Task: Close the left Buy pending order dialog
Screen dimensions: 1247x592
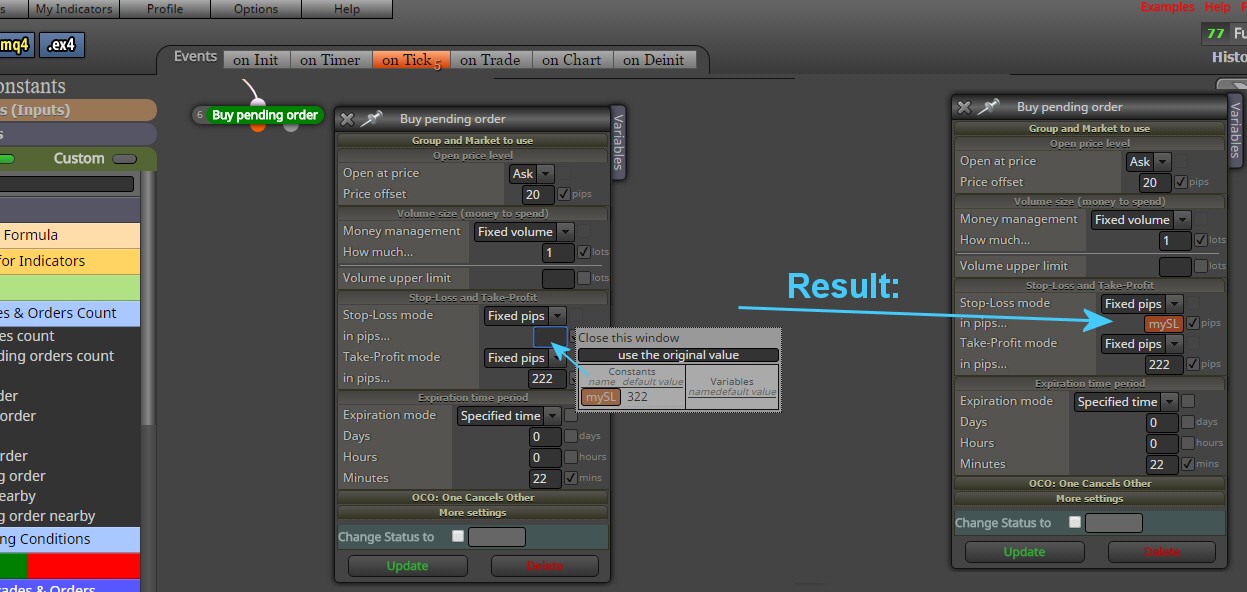Action: pyautogui.click(x=347, y=119)
